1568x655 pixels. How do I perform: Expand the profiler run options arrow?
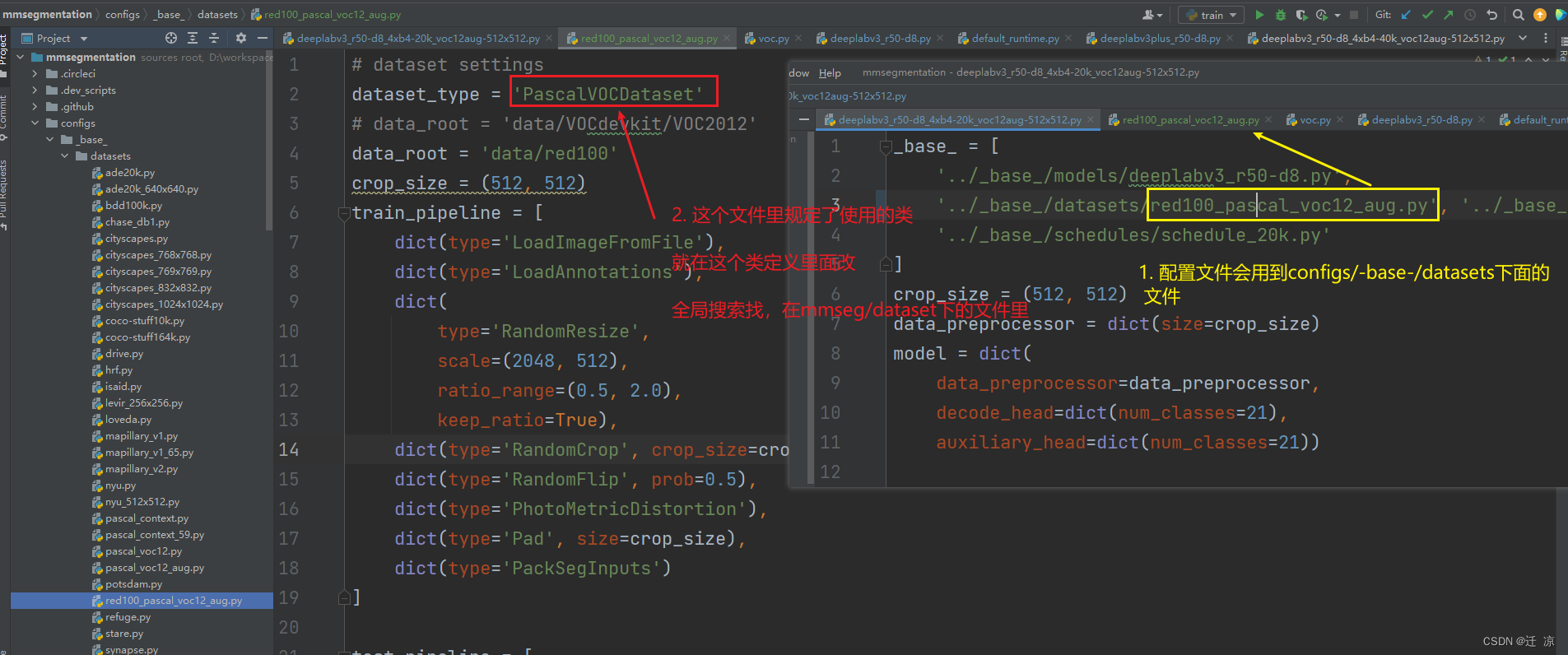(1337, 15)
